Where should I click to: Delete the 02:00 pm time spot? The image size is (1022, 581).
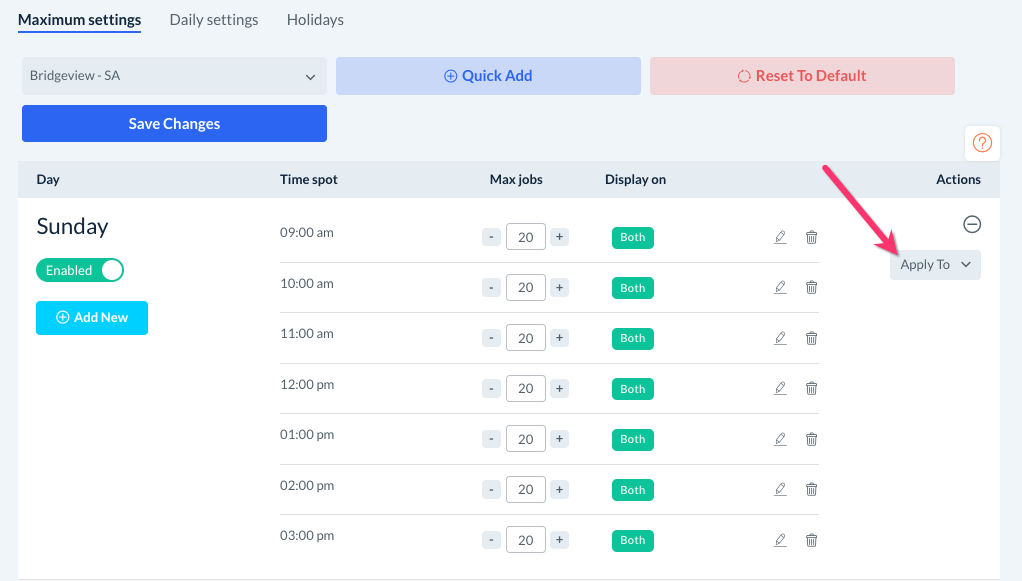click(x=811, y=490)
